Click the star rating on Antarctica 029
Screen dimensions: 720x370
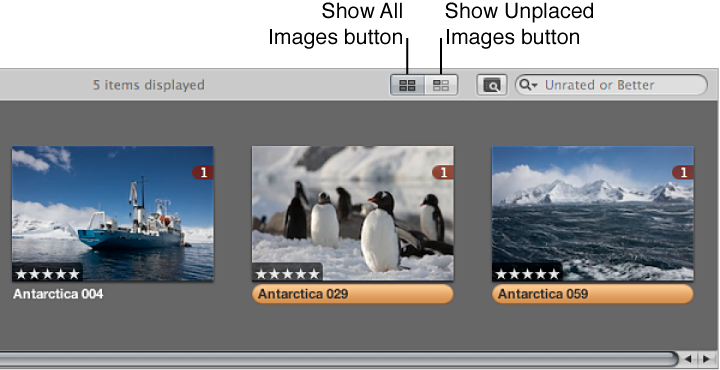coord(287,274)
